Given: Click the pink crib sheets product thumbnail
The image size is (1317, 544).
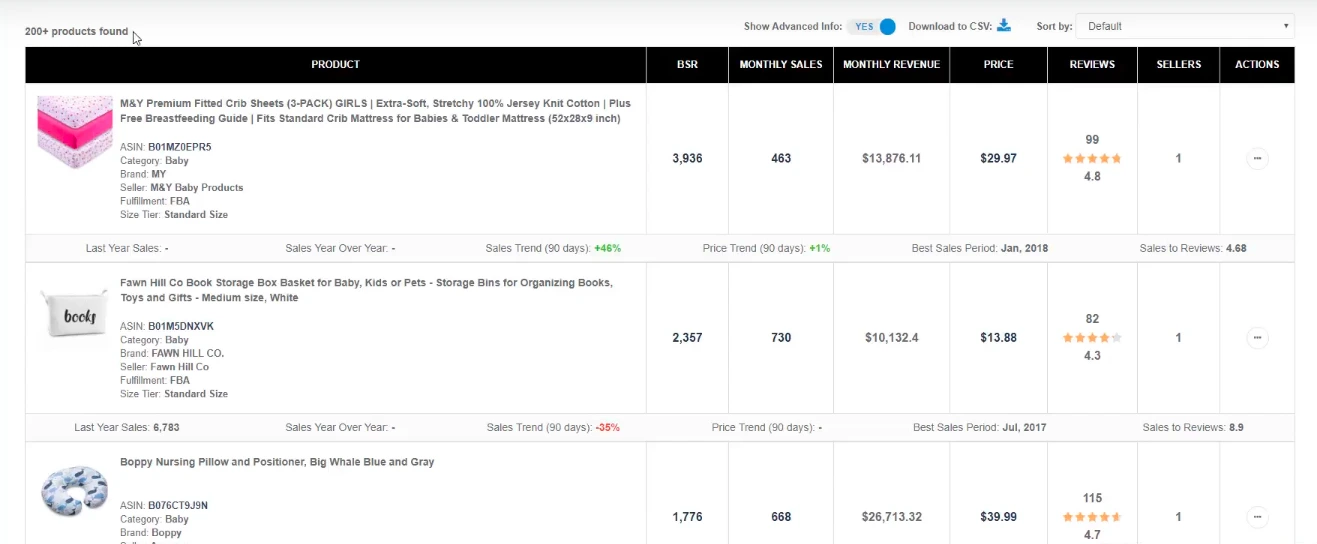Looking at the screenshot, I should [x=73, y=132].
